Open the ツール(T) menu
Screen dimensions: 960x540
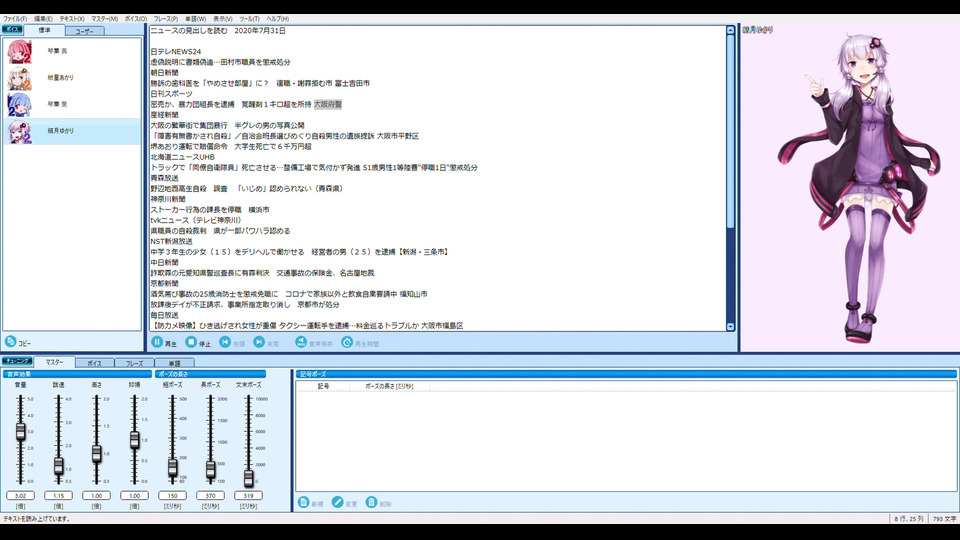[x=249, y=19]
